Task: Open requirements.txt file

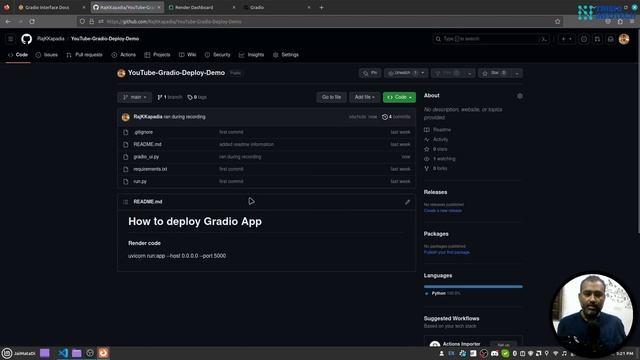Action: (x=150, y=169)
